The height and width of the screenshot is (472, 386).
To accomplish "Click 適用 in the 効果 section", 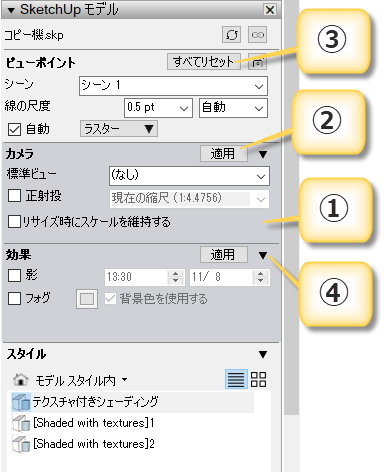I will [x=224, y=255].
